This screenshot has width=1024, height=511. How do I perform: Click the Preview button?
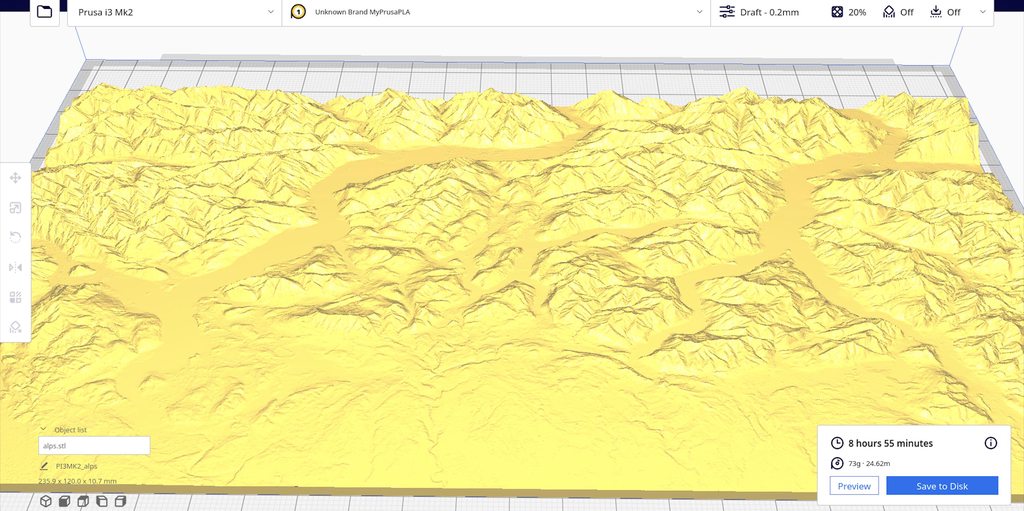pos(854,486)
